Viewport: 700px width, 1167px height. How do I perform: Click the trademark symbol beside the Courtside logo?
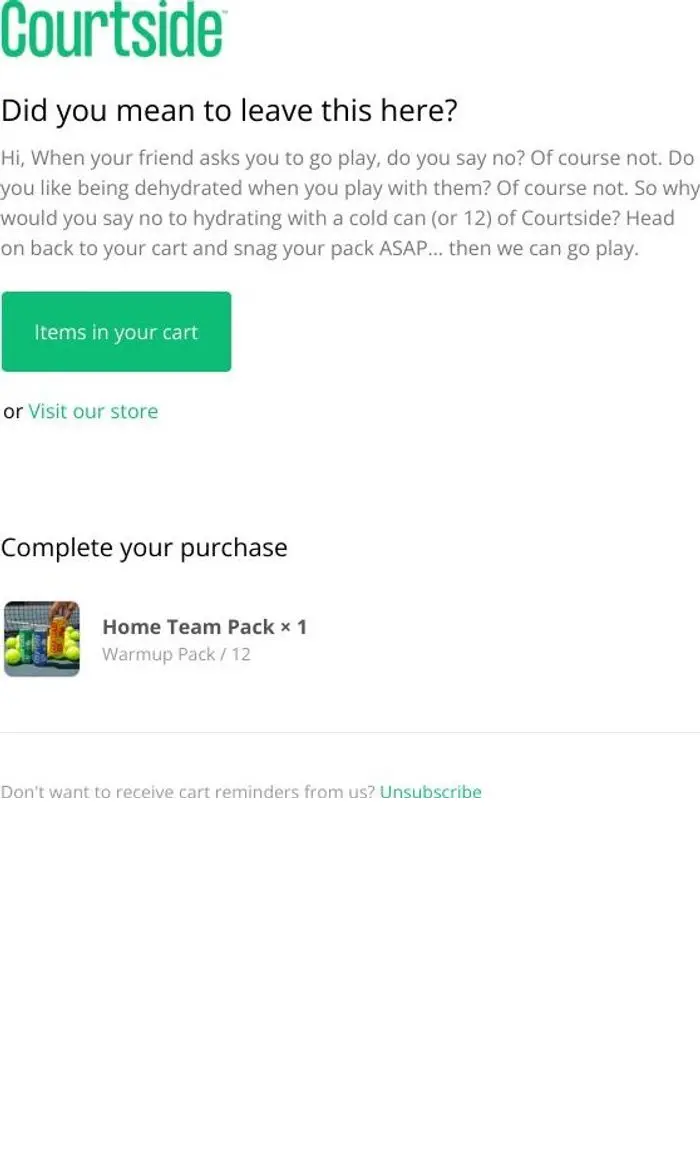(x=224, y=12)
